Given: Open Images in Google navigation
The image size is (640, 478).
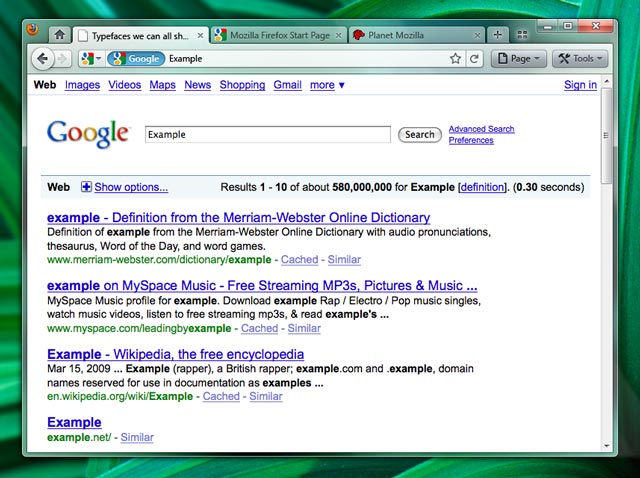Looking at the screenshot, I should 82,85.
